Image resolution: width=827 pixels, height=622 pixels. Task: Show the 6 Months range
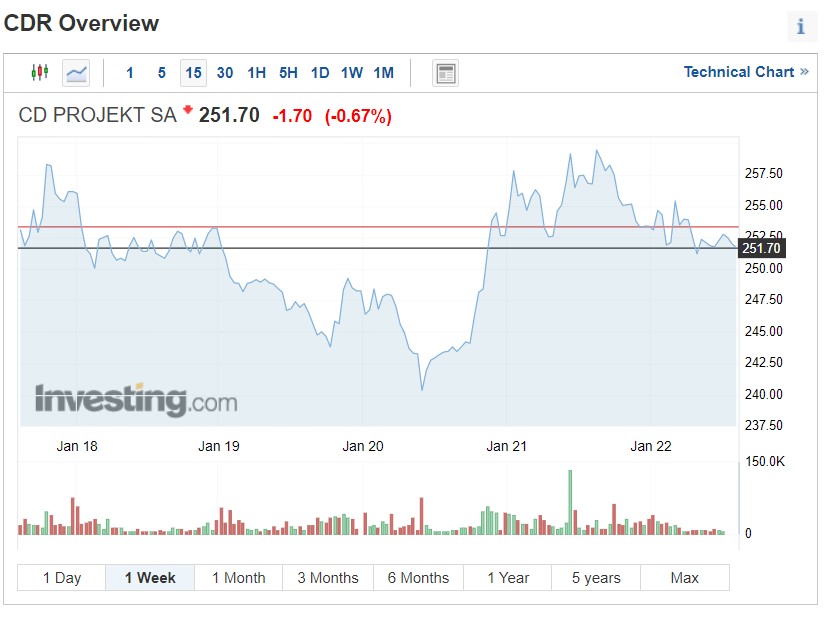(x=418, y=578)
